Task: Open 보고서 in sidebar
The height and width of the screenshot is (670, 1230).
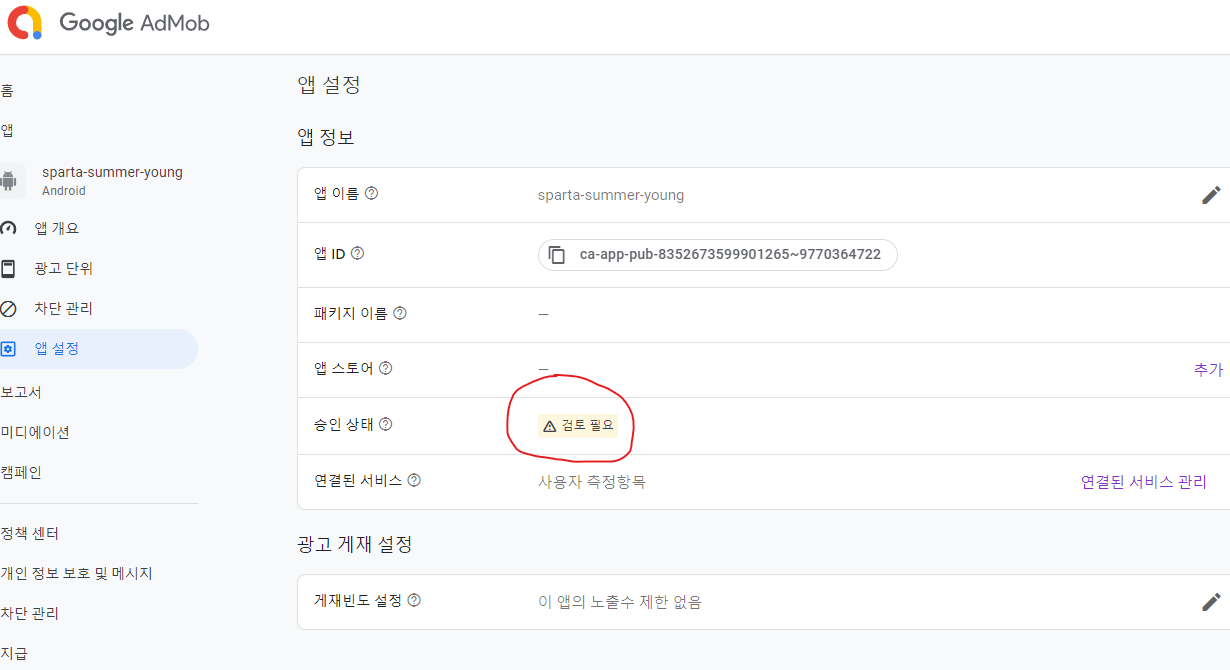Action: point(21,392)
